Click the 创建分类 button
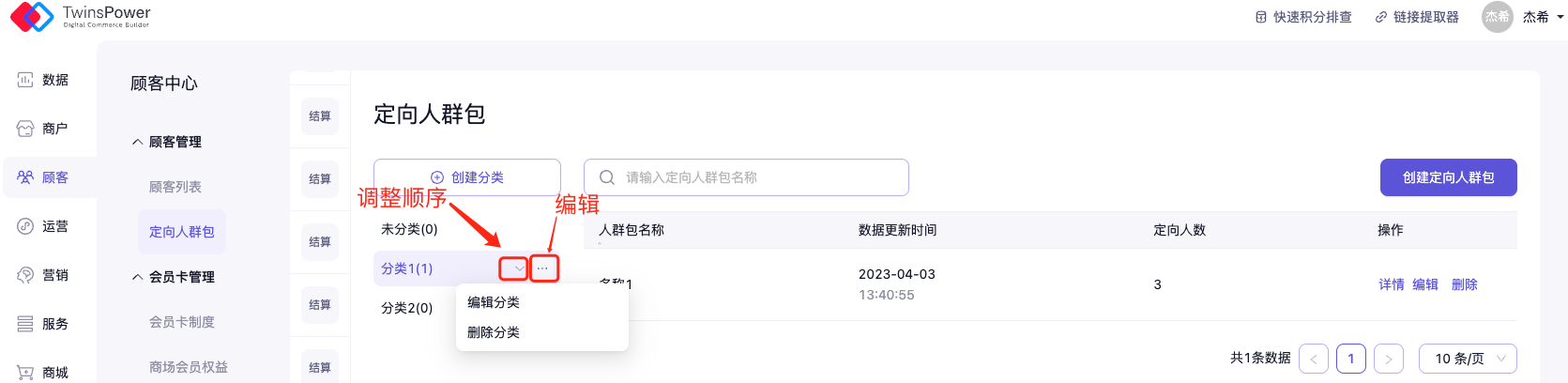The image size is (1568, 383). (x=467, y=177)
